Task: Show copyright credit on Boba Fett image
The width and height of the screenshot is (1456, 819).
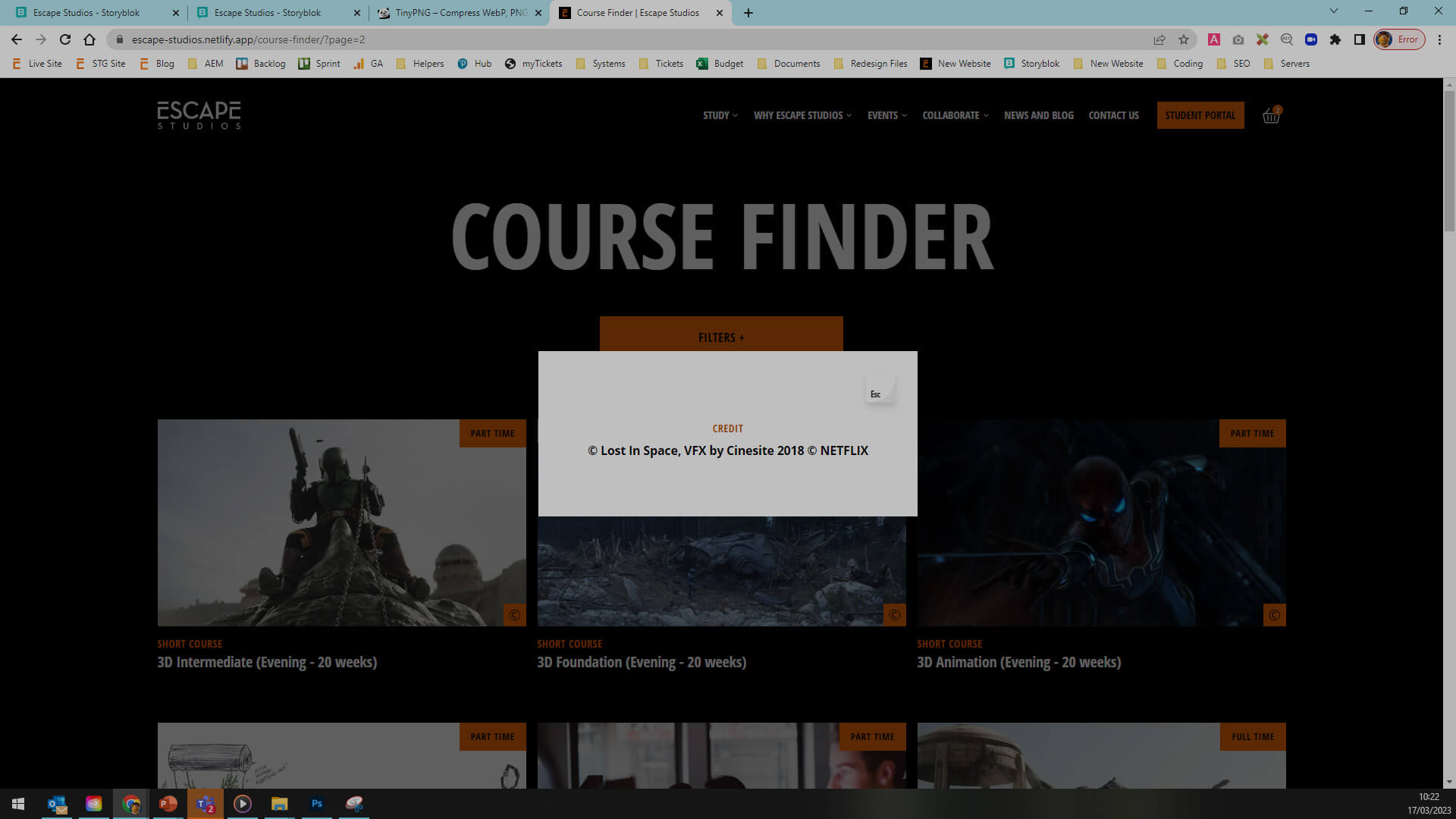Action: (x=515, y=615)
